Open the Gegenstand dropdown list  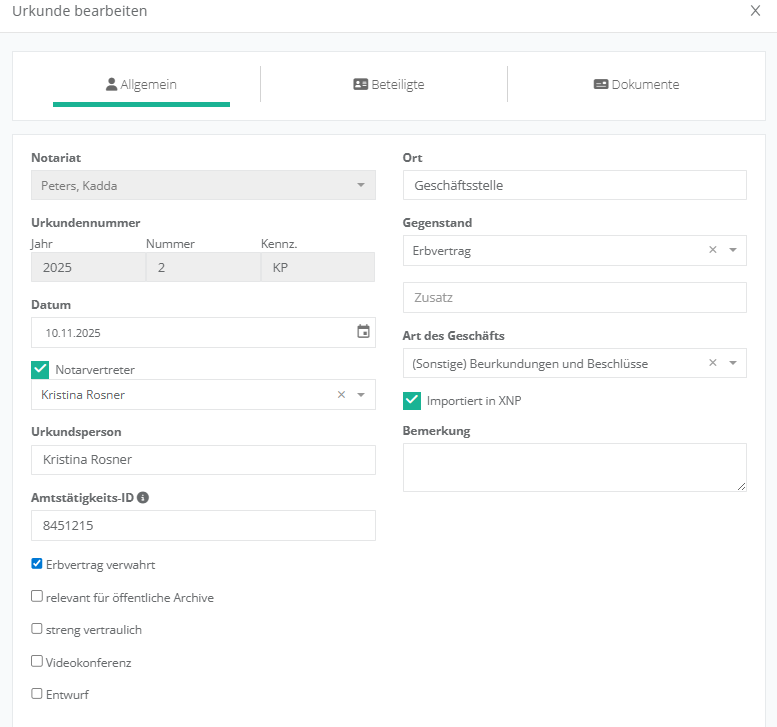733,251
